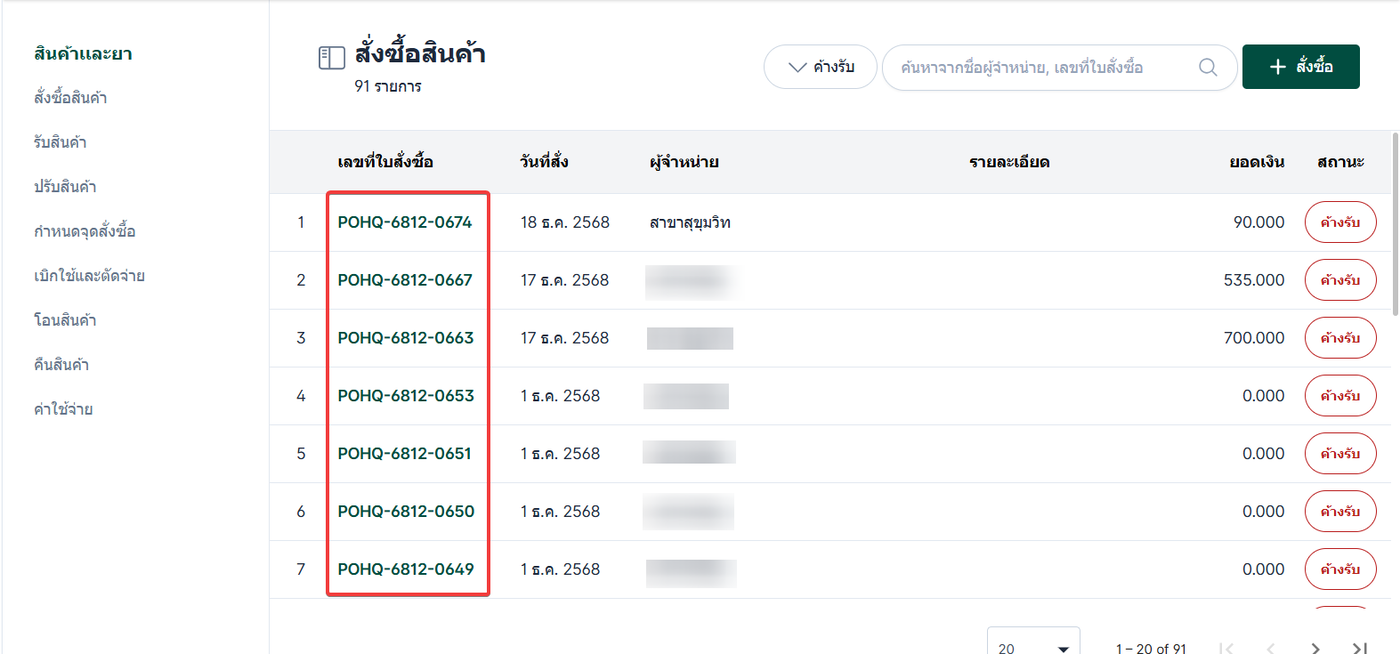Open order POHQ-6812-0674 link

coord(405,222)
